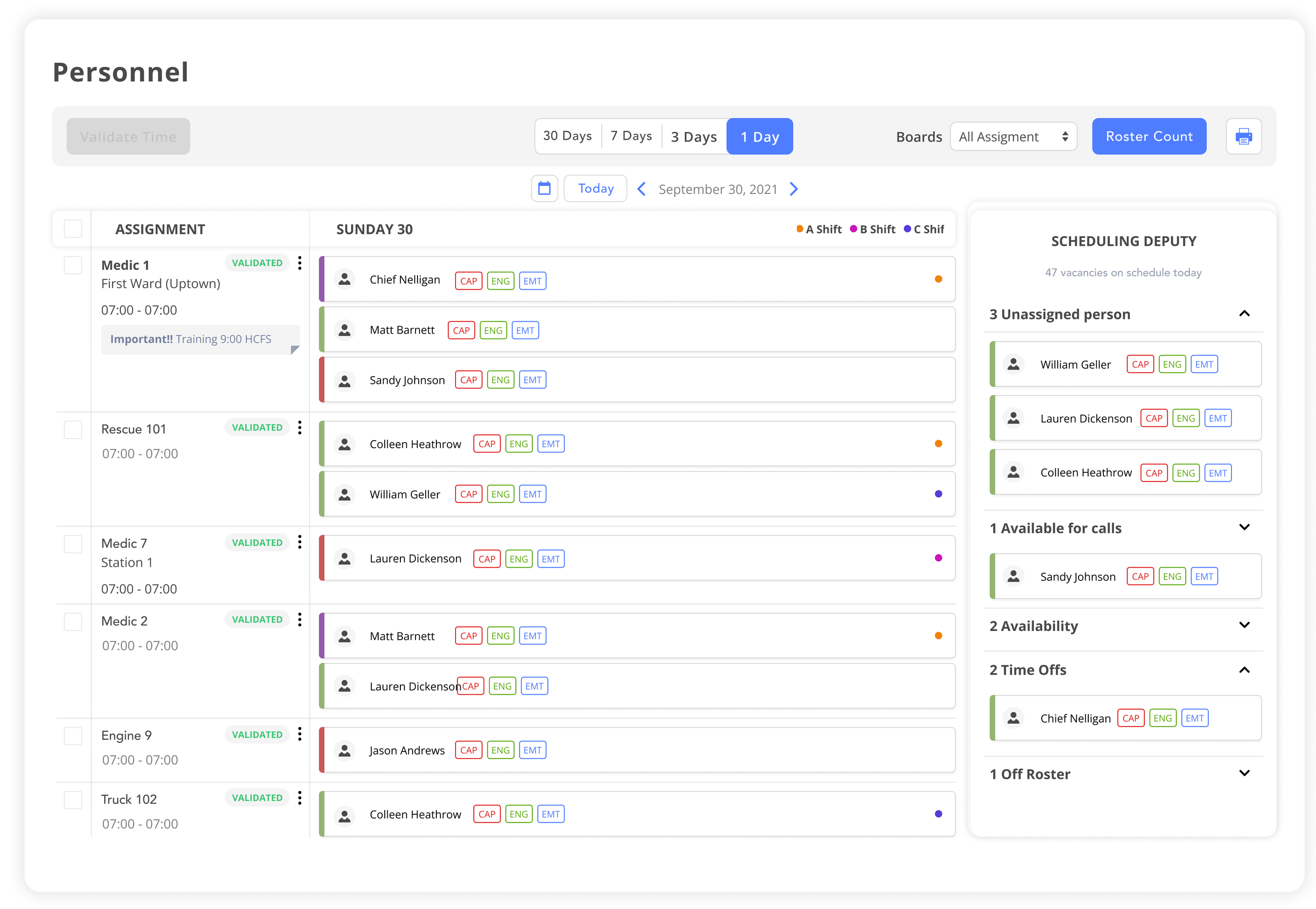Screen dimensions: 1316x909
Task: Click Chief Nelligan's avatar icon
Action: pos(344,279)
